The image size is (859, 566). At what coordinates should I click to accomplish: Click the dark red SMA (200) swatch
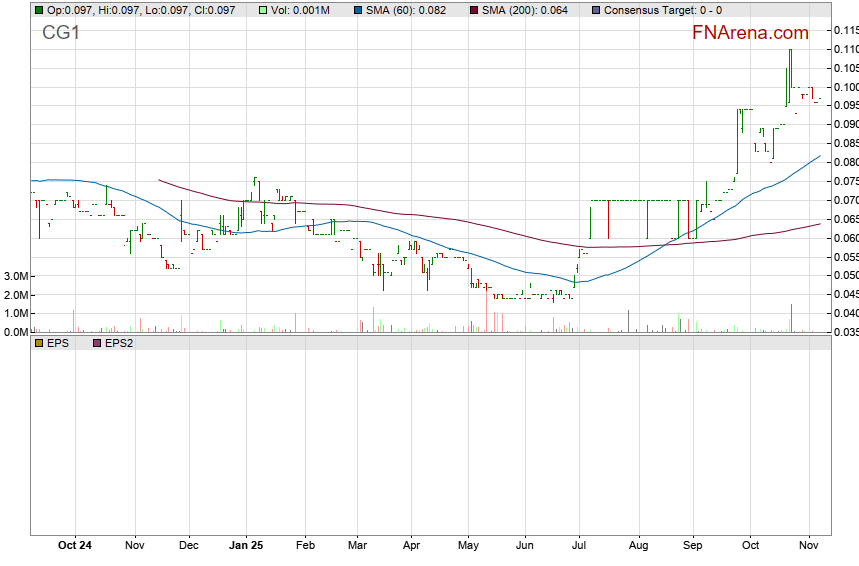[474, 10]
